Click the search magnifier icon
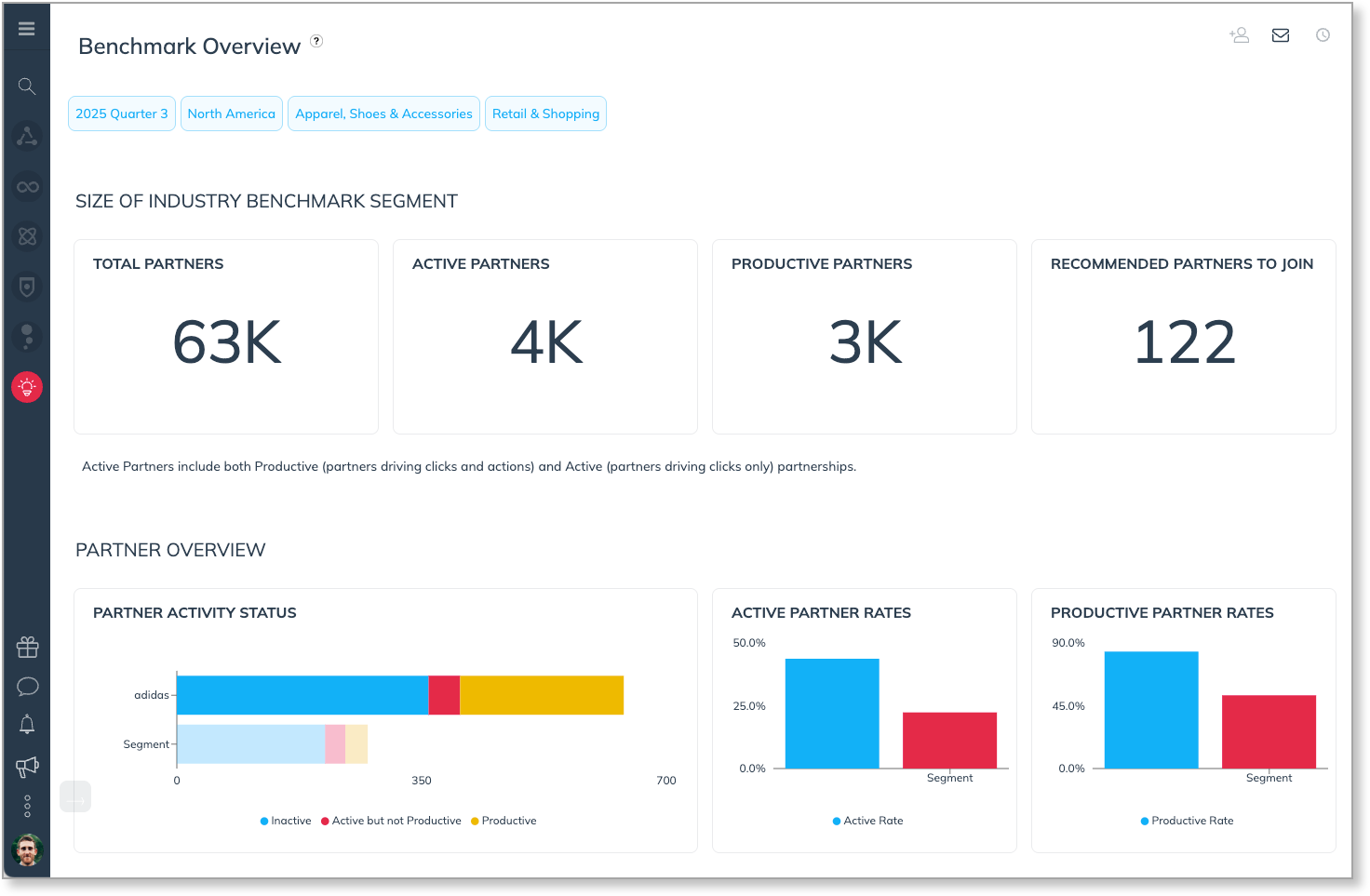The image size is (1370, 896). coord(27,87)
